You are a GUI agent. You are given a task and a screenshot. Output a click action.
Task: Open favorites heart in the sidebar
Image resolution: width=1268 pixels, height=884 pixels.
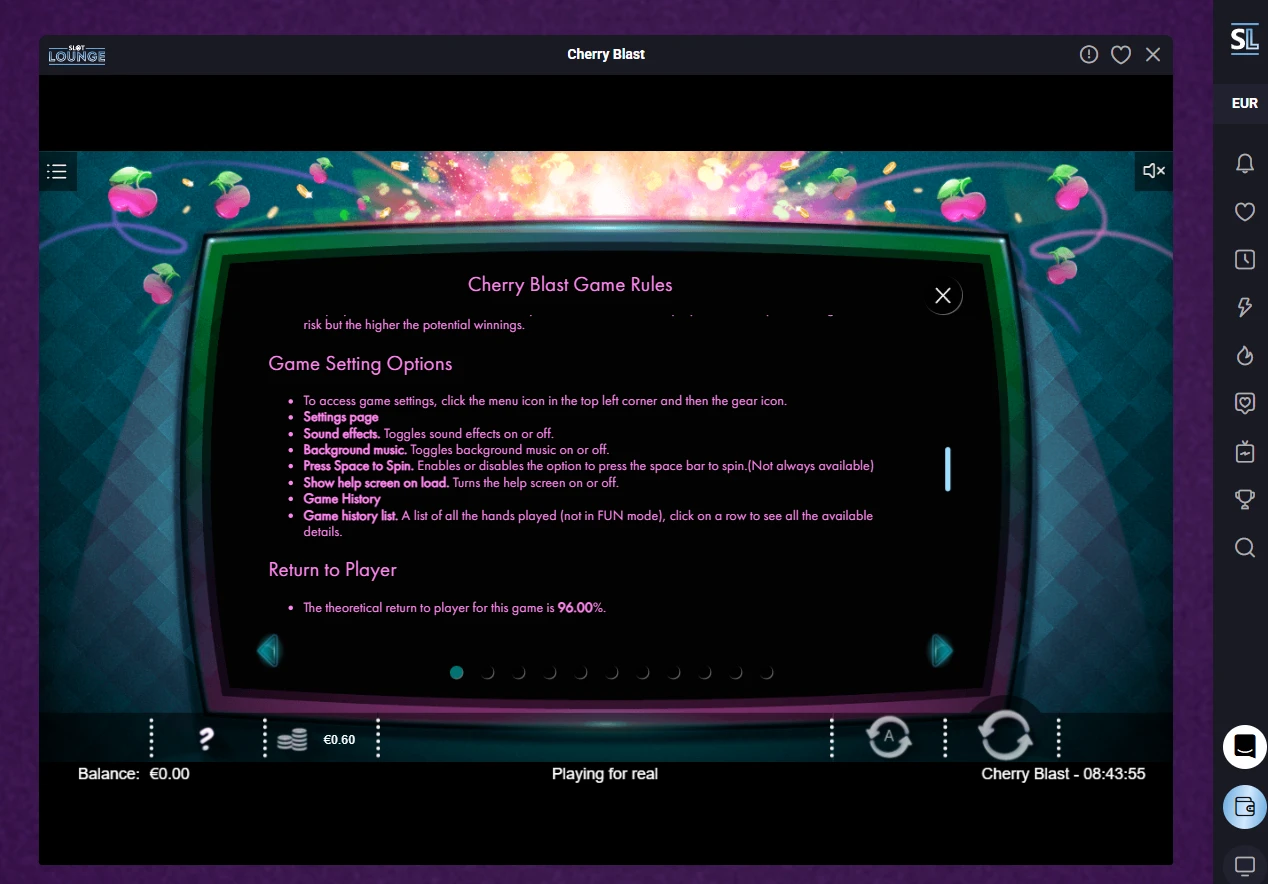1244,212
